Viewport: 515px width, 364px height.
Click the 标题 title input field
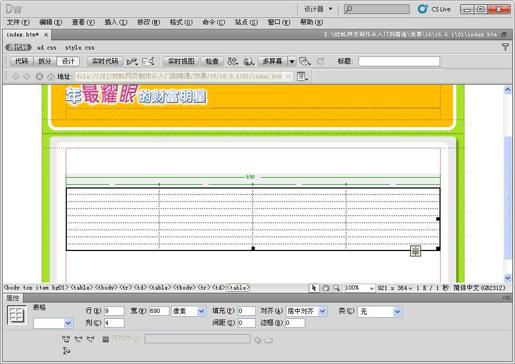point(399,61)
